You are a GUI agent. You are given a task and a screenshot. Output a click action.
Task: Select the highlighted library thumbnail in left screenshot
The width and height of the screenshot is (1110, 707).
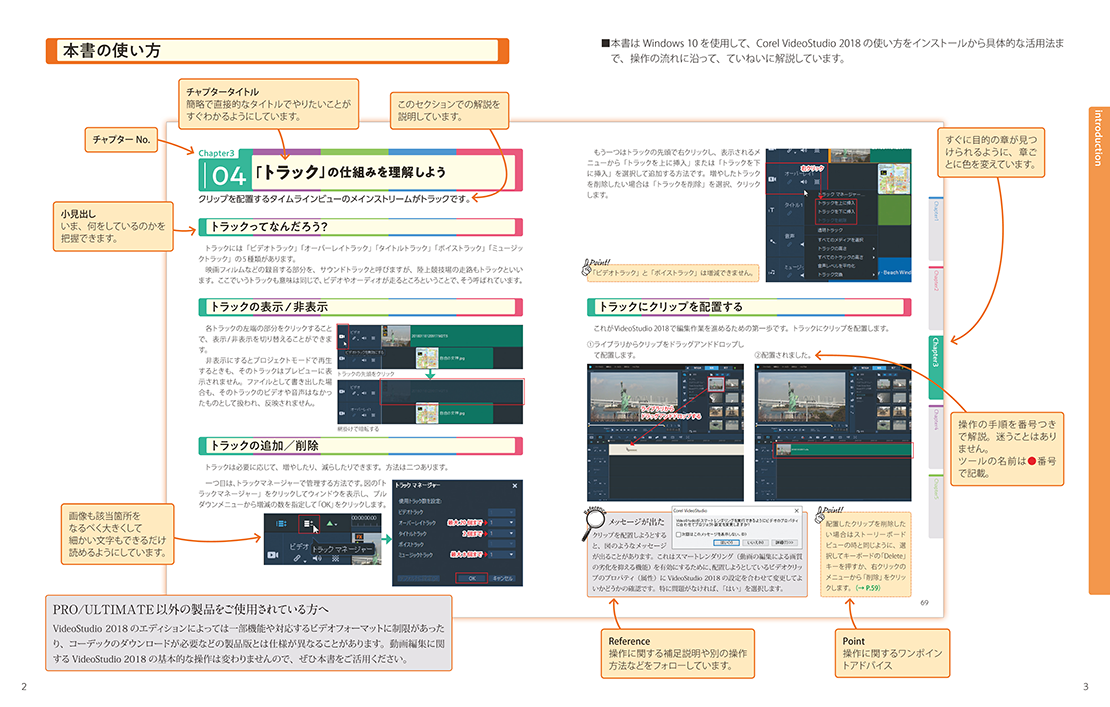click(714, 385)
